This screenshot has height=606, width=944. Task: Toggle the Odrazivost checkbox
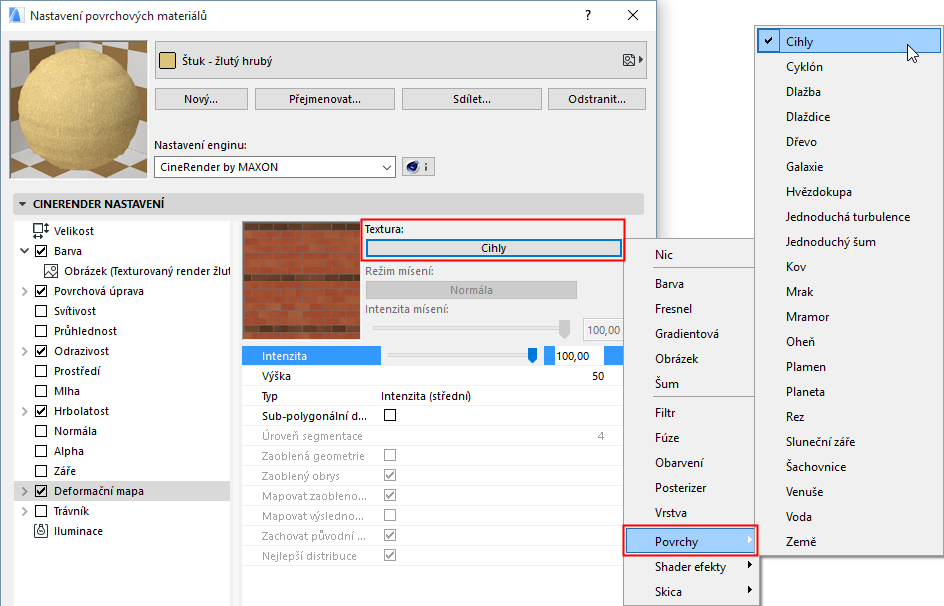[x=41, y=351]
